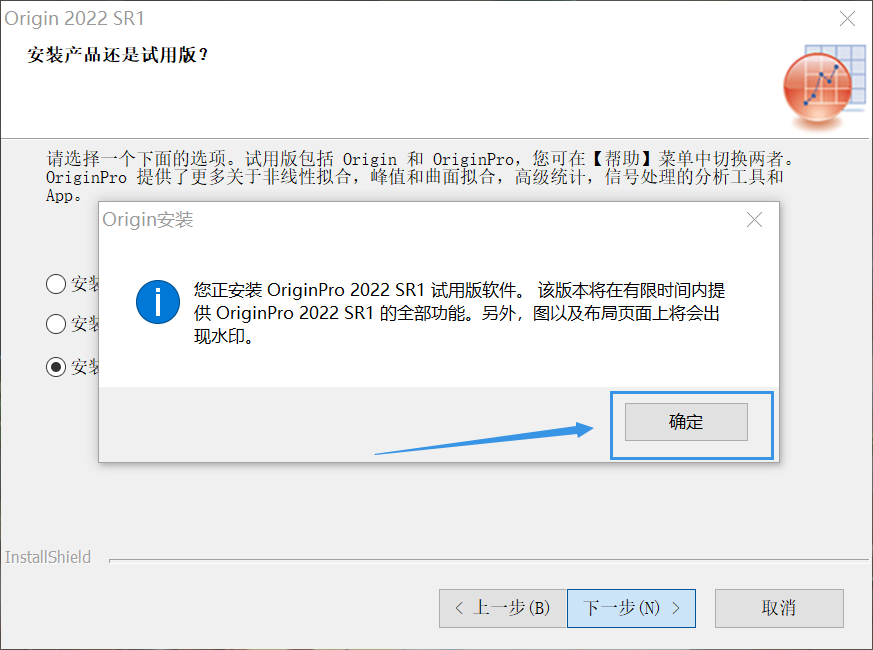Click the Origin安装 dialog title text
Image resolution: width=873 pixels, height=650 pixels.
[x=148, y=219]
